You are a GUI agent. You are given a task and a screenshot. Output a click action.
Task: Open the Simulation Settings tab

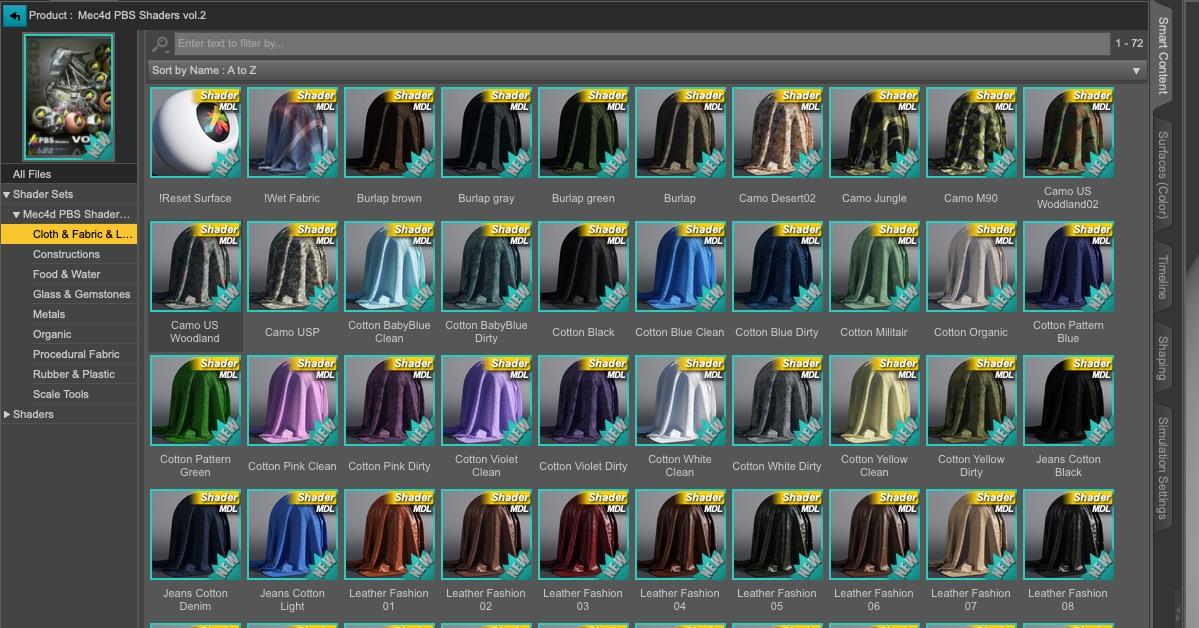[x=1163, y=468]
